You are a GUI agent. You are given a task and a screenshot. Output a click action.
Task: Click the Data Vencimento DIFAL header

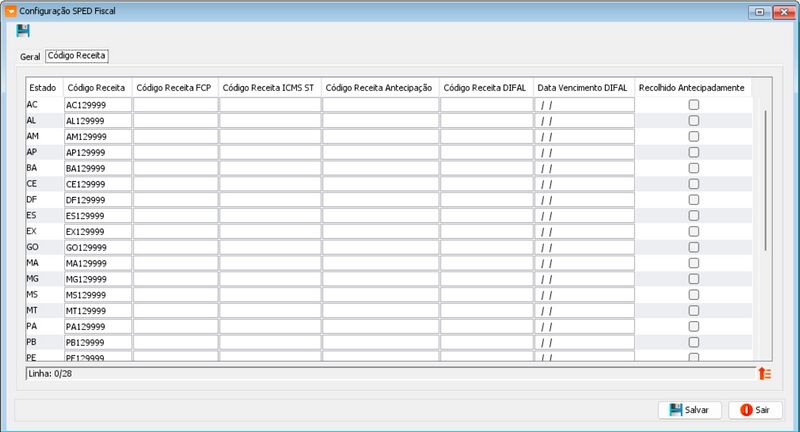[x=583, y=88]
